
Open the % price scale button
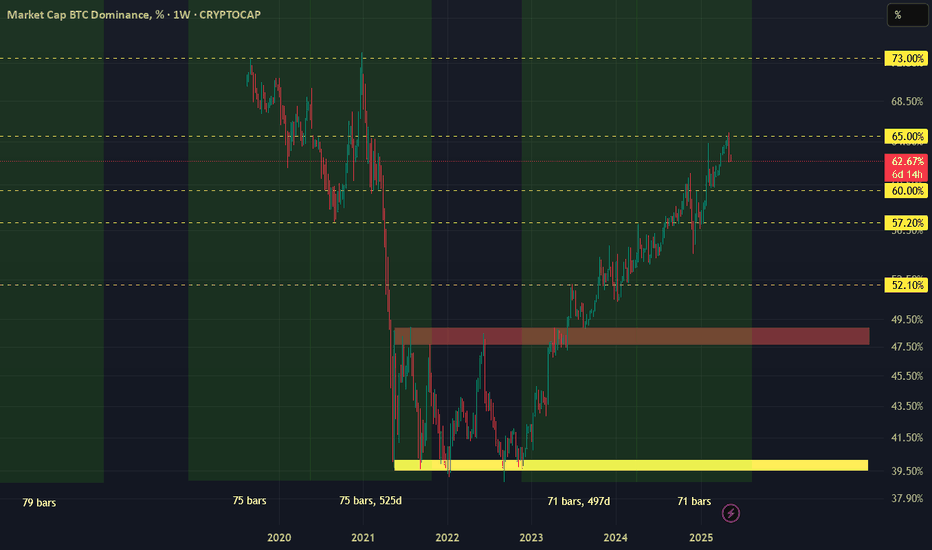click(907, 15)
